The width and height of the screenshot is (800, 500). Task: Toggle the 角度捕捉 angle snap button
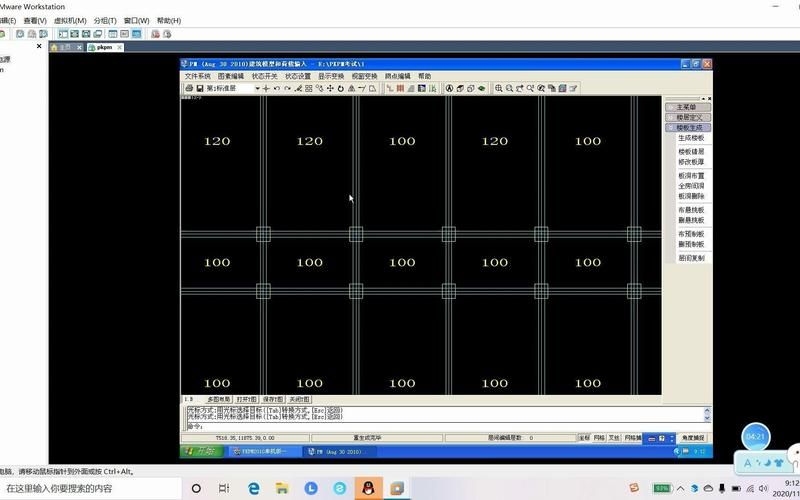(693, 438)
